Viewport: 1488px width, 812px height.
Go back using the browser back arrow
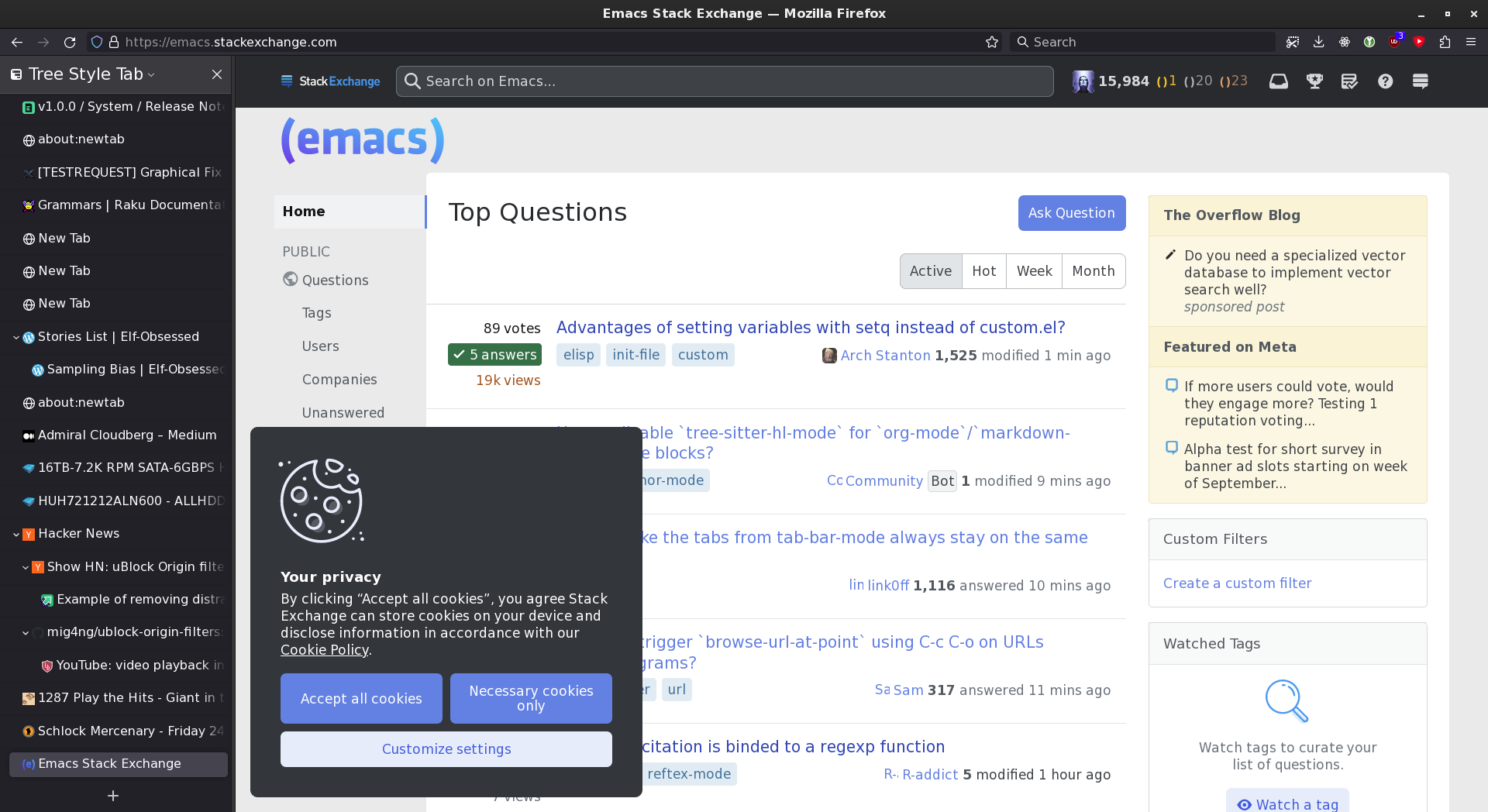tap(17, 42)
